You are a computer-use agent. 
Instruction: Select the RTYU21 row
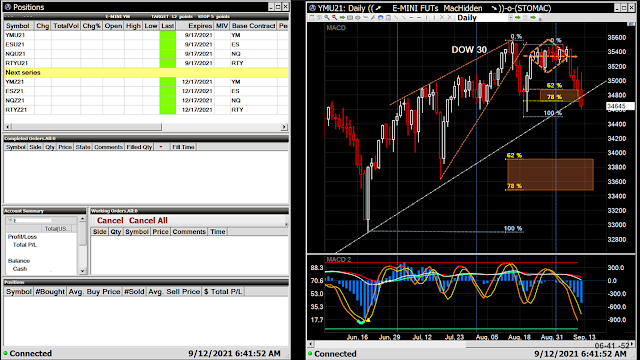point(146,63)
